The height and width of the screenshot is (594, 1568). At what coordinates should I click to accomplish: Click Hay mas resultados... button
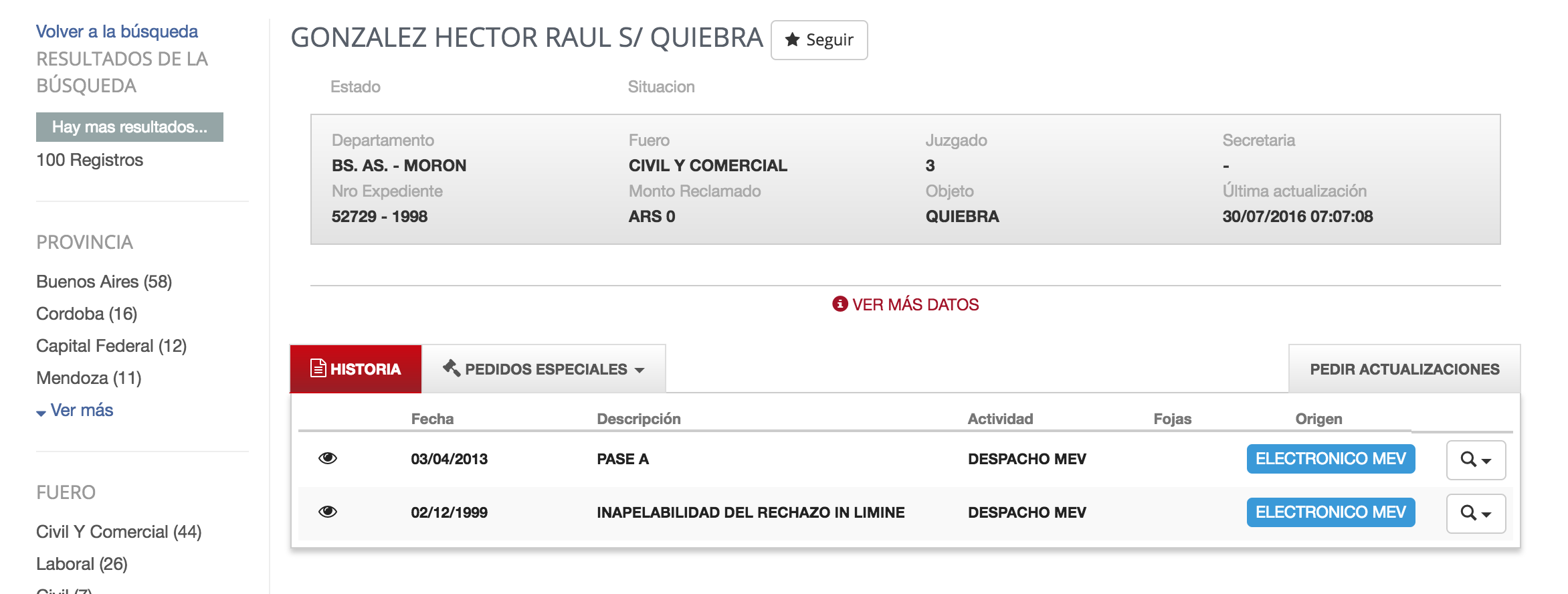130,127
